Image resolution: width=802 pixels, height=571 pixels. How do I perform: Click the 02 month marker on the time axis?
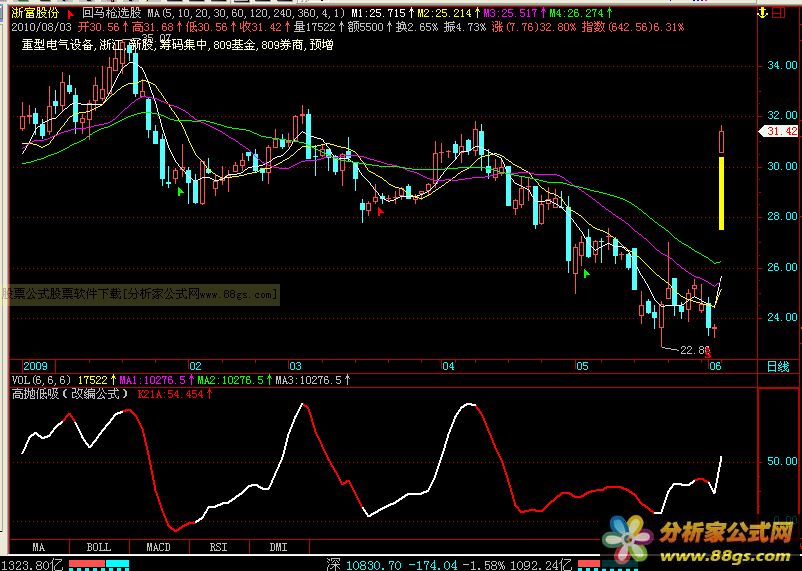pyautogui.click(x=195, y=366)
